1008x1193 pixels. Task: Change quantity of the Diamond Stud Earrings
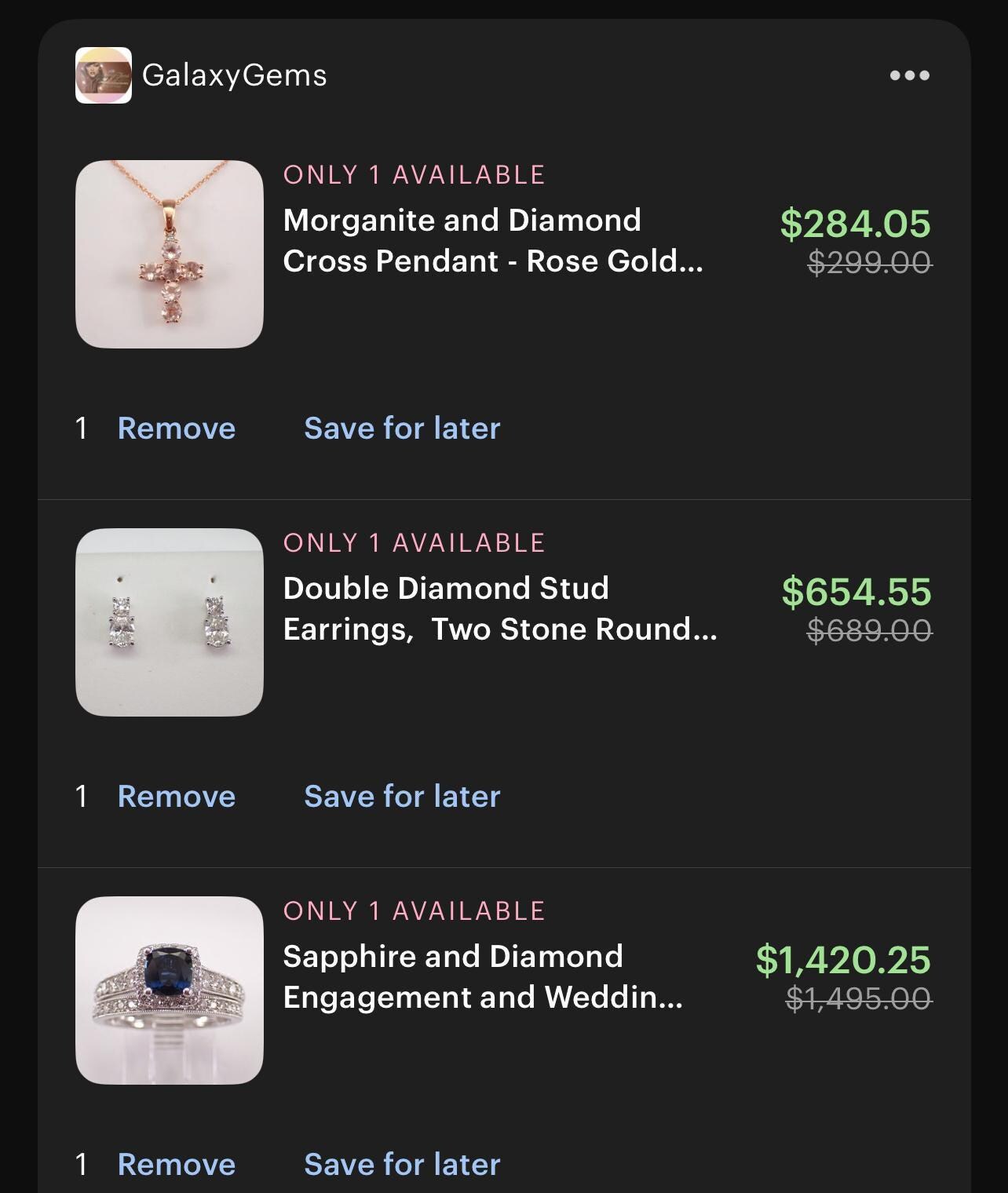[81, 796]
